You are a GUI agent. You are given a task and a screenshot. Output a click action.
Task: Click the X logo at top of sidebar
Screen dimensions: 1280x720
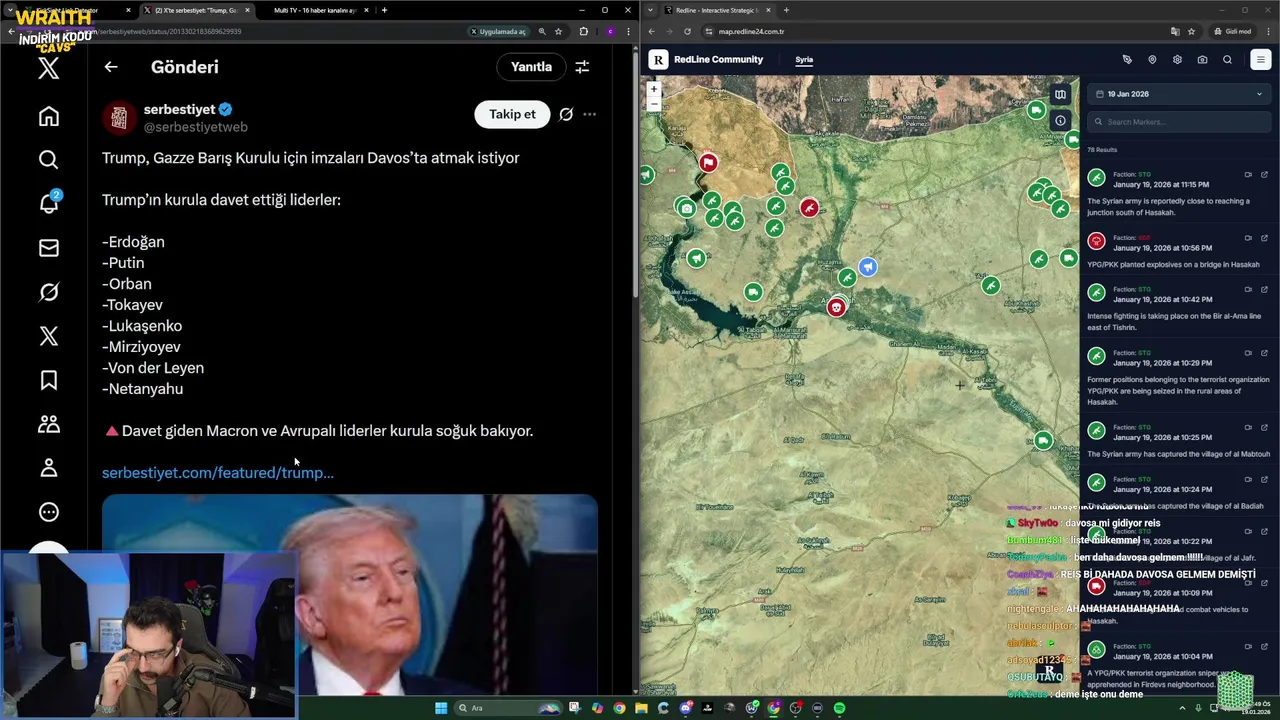(x=48, y=68)
